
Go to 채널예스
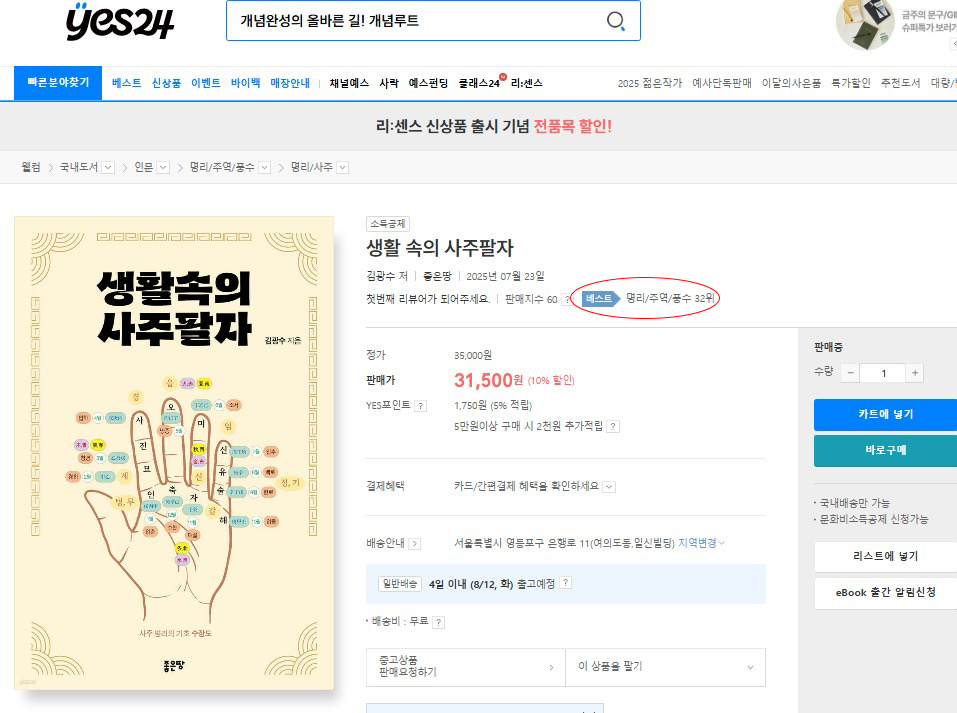[349, 83]
